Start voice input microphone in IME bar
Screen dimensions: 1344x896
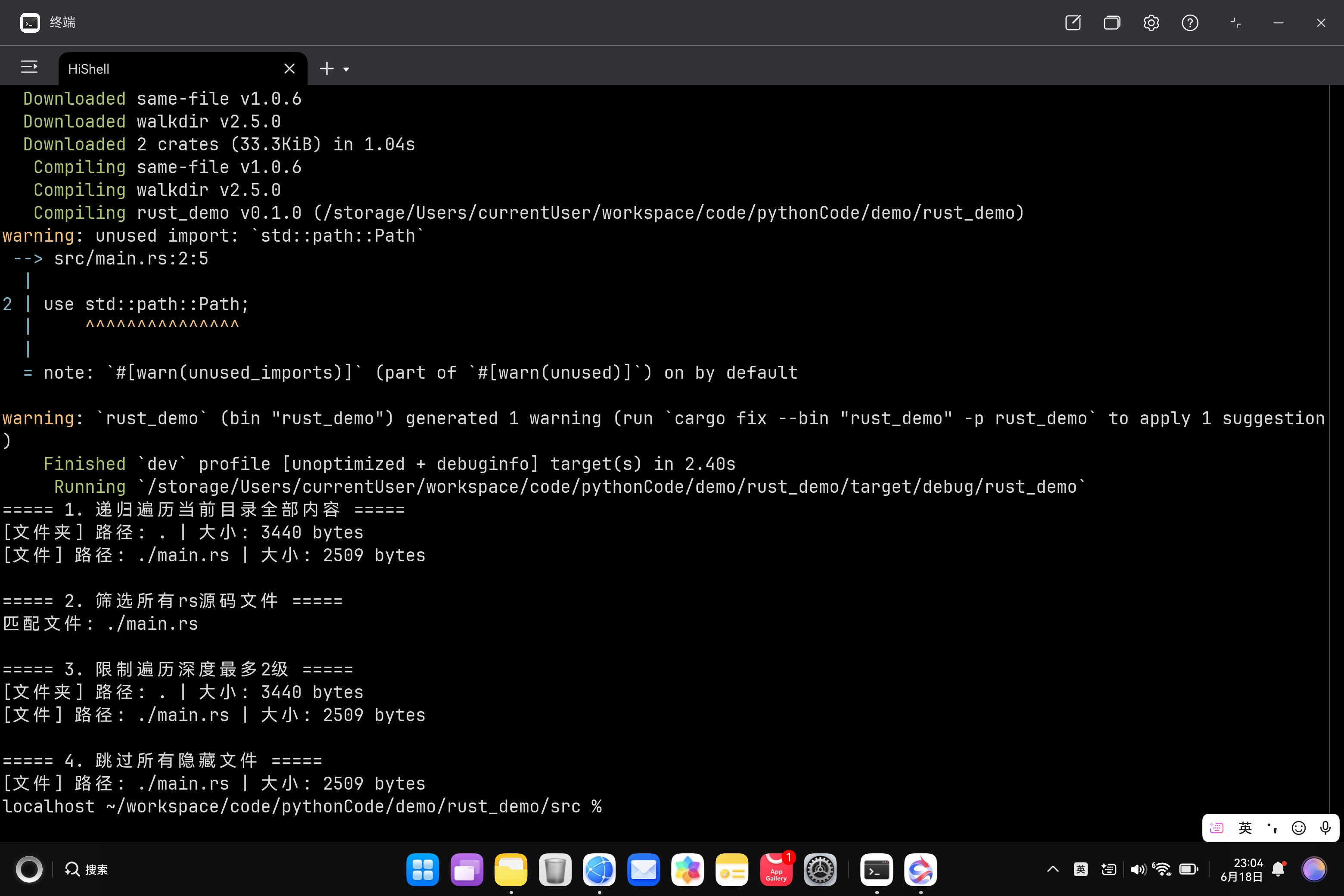pos(1326,828)
